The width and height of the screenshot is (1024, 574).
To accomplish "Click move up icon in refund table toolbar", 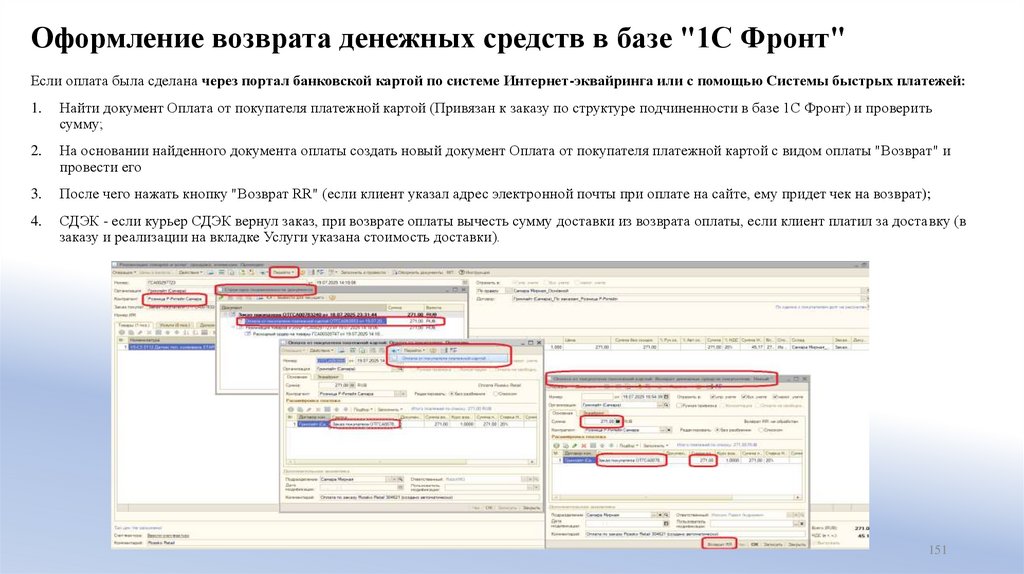I will (601, 445).
